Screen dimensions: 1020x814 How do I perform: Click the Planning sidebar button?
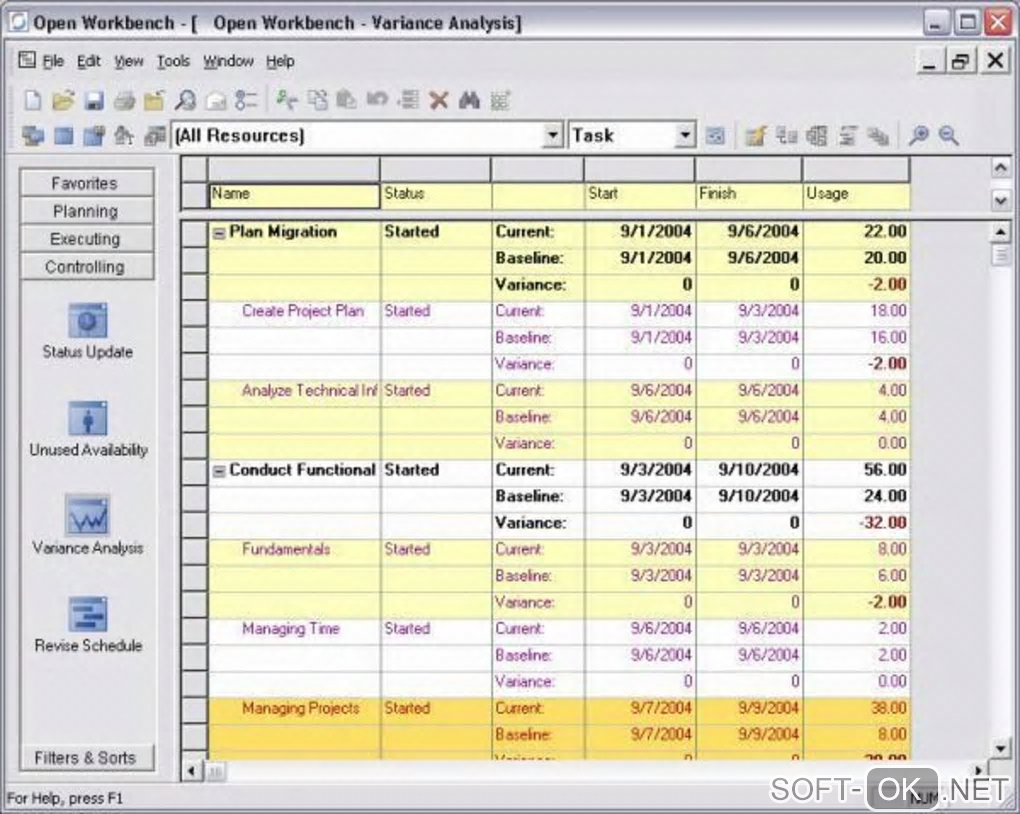[87, 211]
